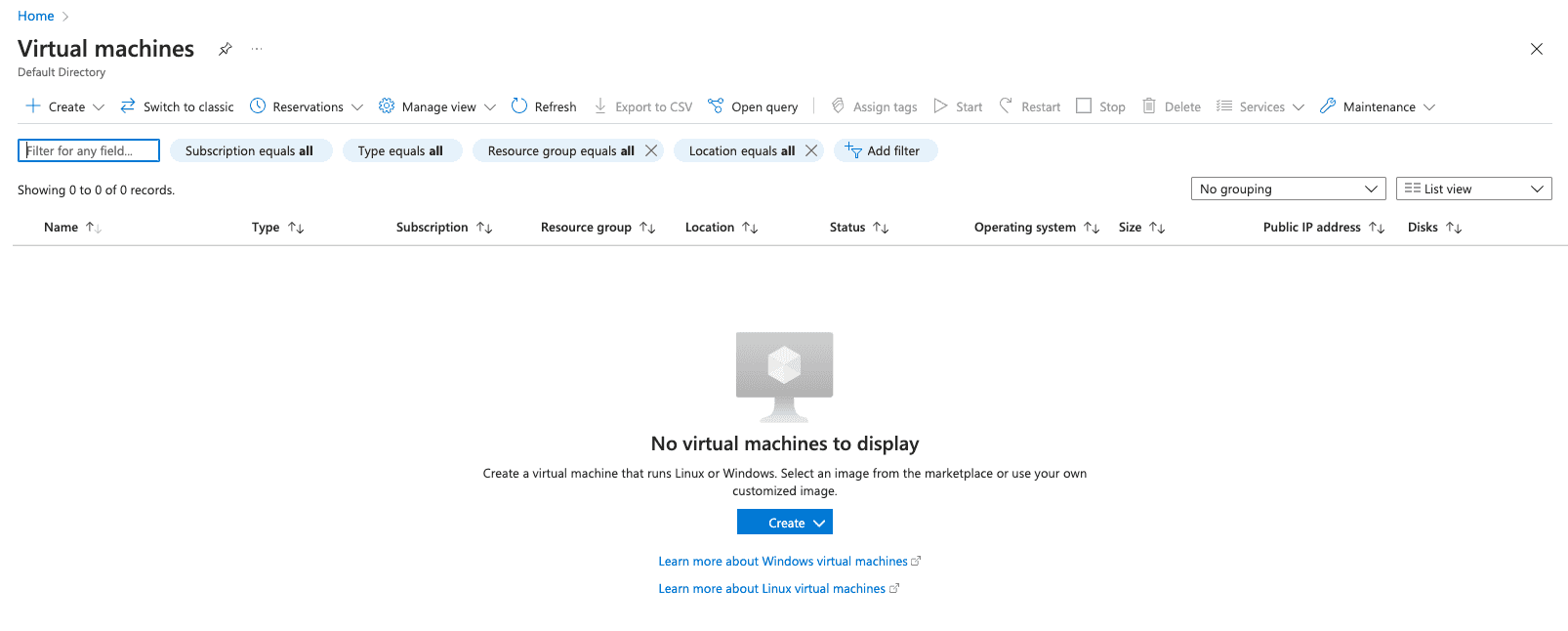Image resolution: width=1568 pixels, height=631 pixels.
Task: Edit the Location equals all filter
Action: click(x=741, y=150)
